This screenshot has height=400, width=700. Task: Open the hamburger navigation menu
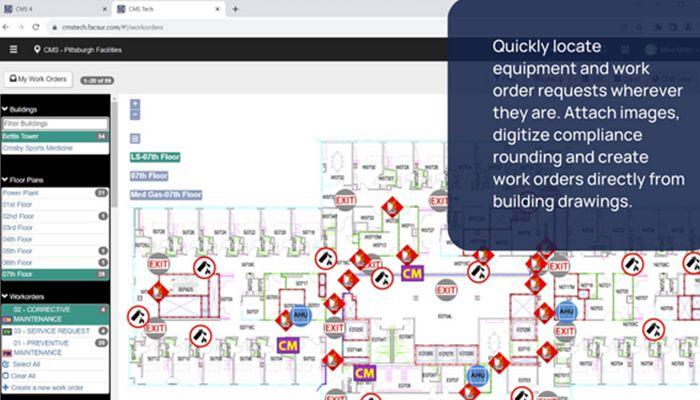pos(13,50)
